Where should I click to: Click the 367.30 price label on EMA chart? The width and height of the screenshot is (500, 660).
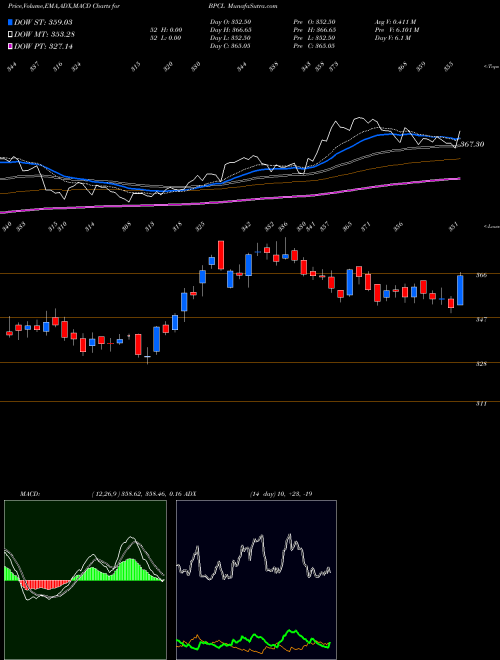tap(472, 144)
